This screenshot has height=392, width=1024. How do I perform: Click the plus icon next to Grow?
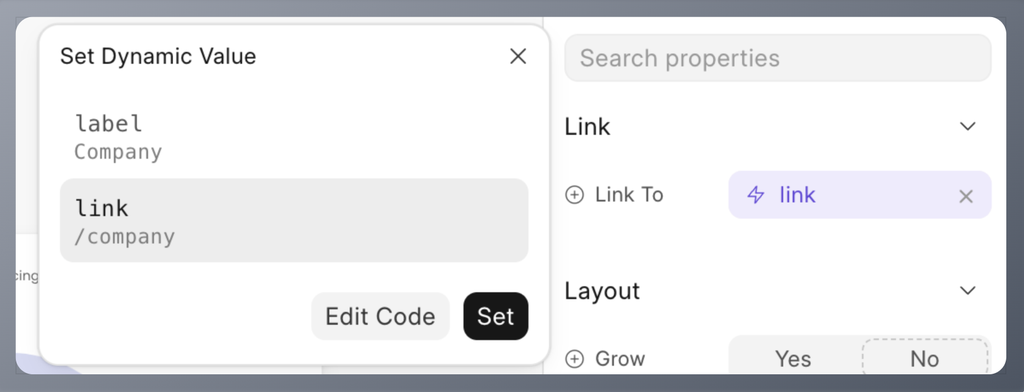point(574,359)
